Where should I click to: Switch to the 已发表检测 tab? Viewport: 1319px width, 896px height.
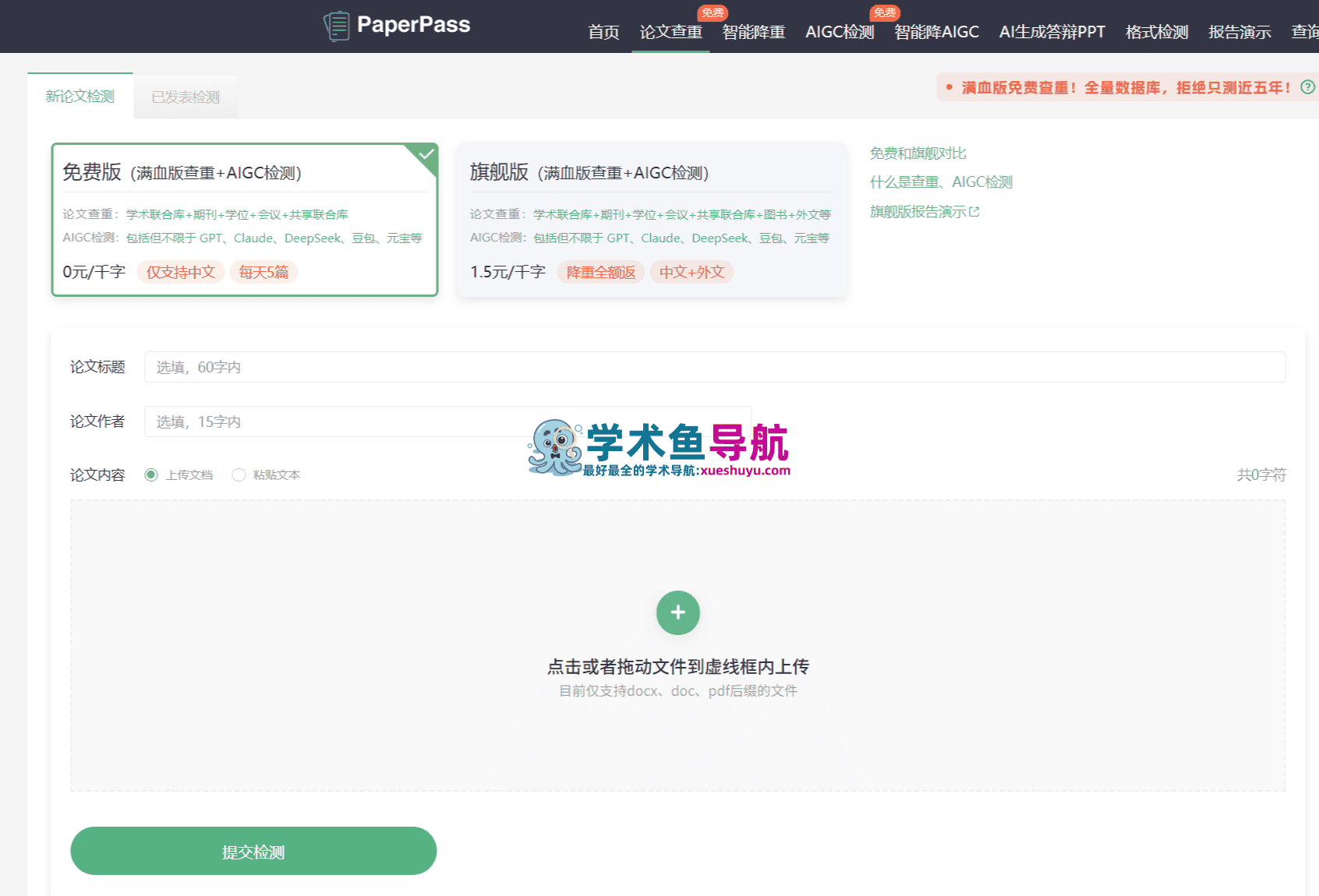pyautogui.click(x=185, y=96)
